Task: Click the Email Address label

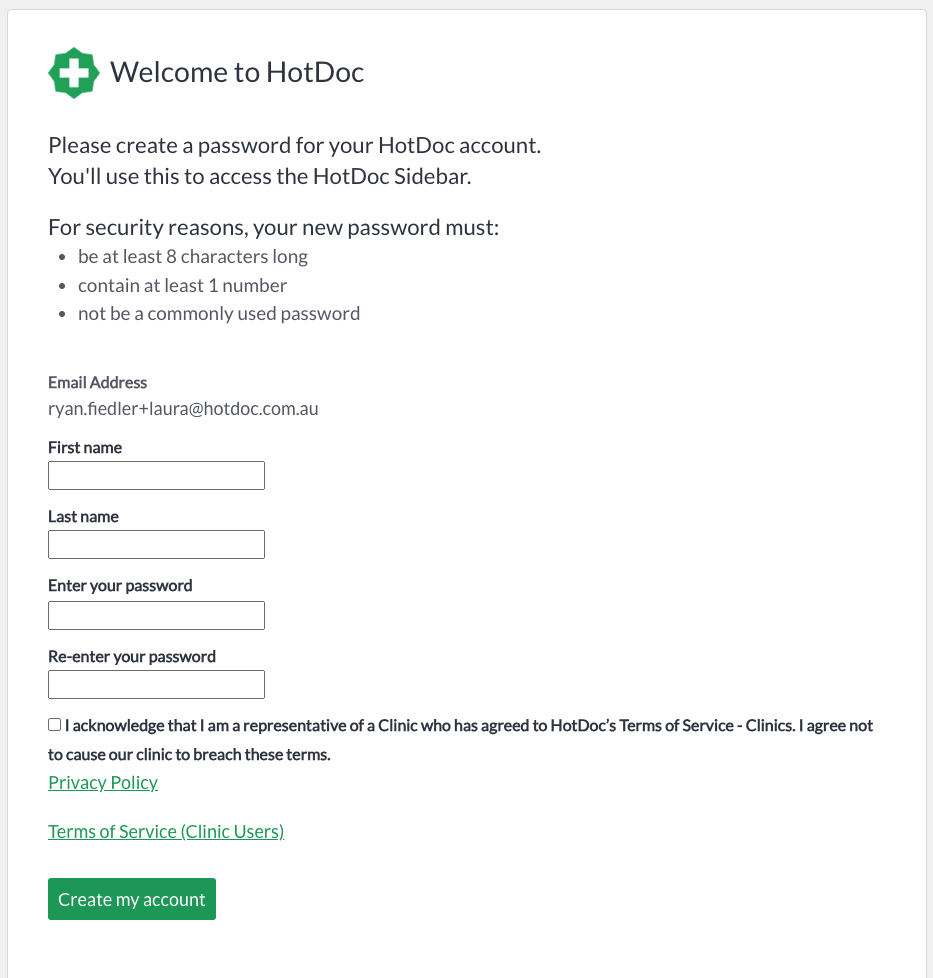Action: click(x=97, y=382)
